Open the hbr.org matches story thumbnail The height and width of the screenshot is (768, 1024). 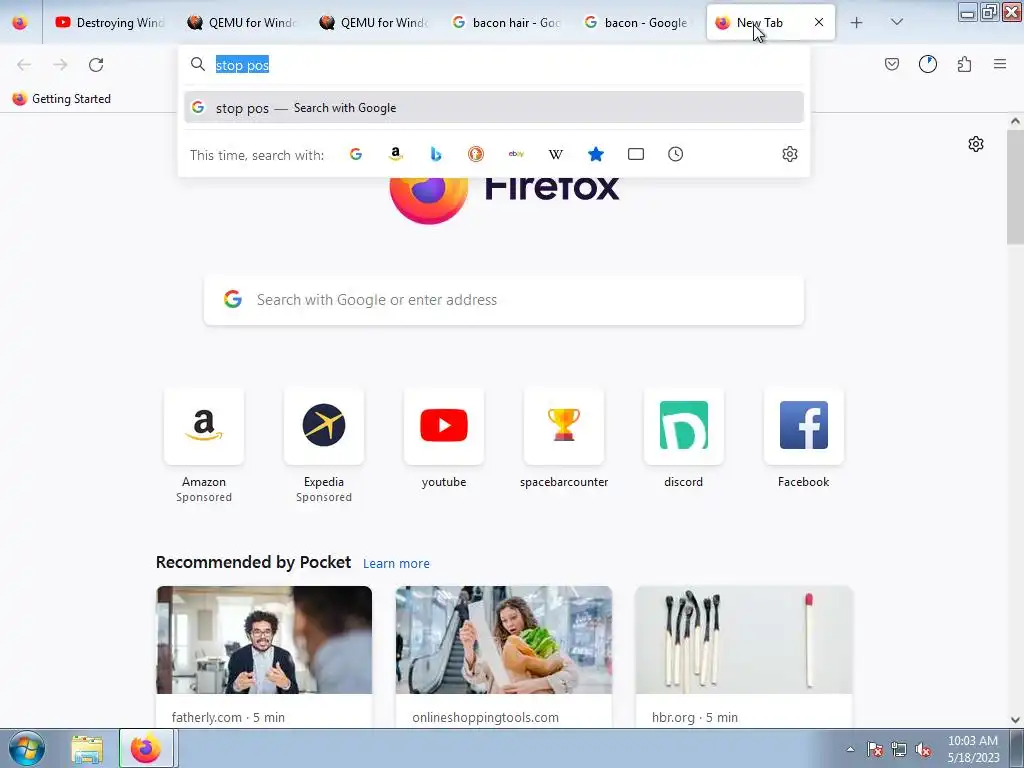tap(743, 640)
